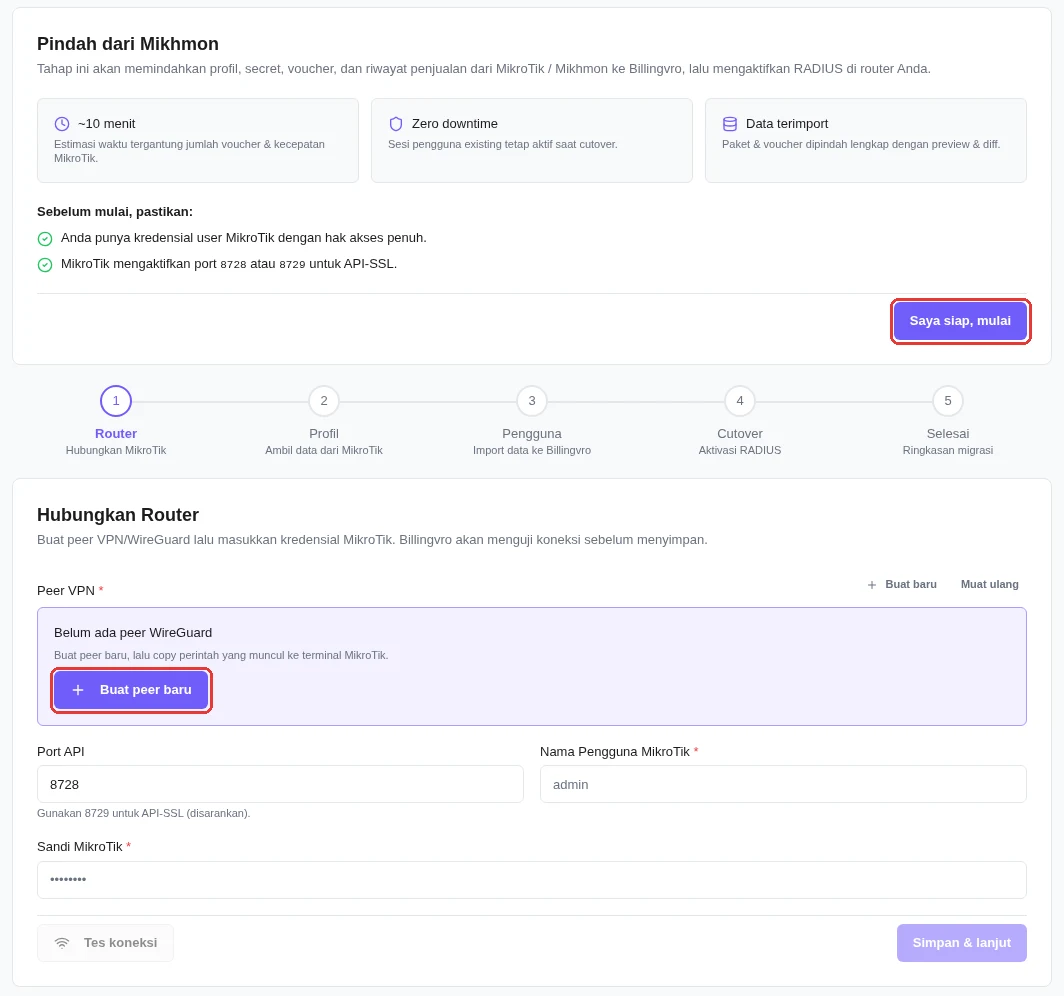This screenshot has width=1064, height=996.
Task: Test the connection with Tes koneksi
Action: pos(105,943)
